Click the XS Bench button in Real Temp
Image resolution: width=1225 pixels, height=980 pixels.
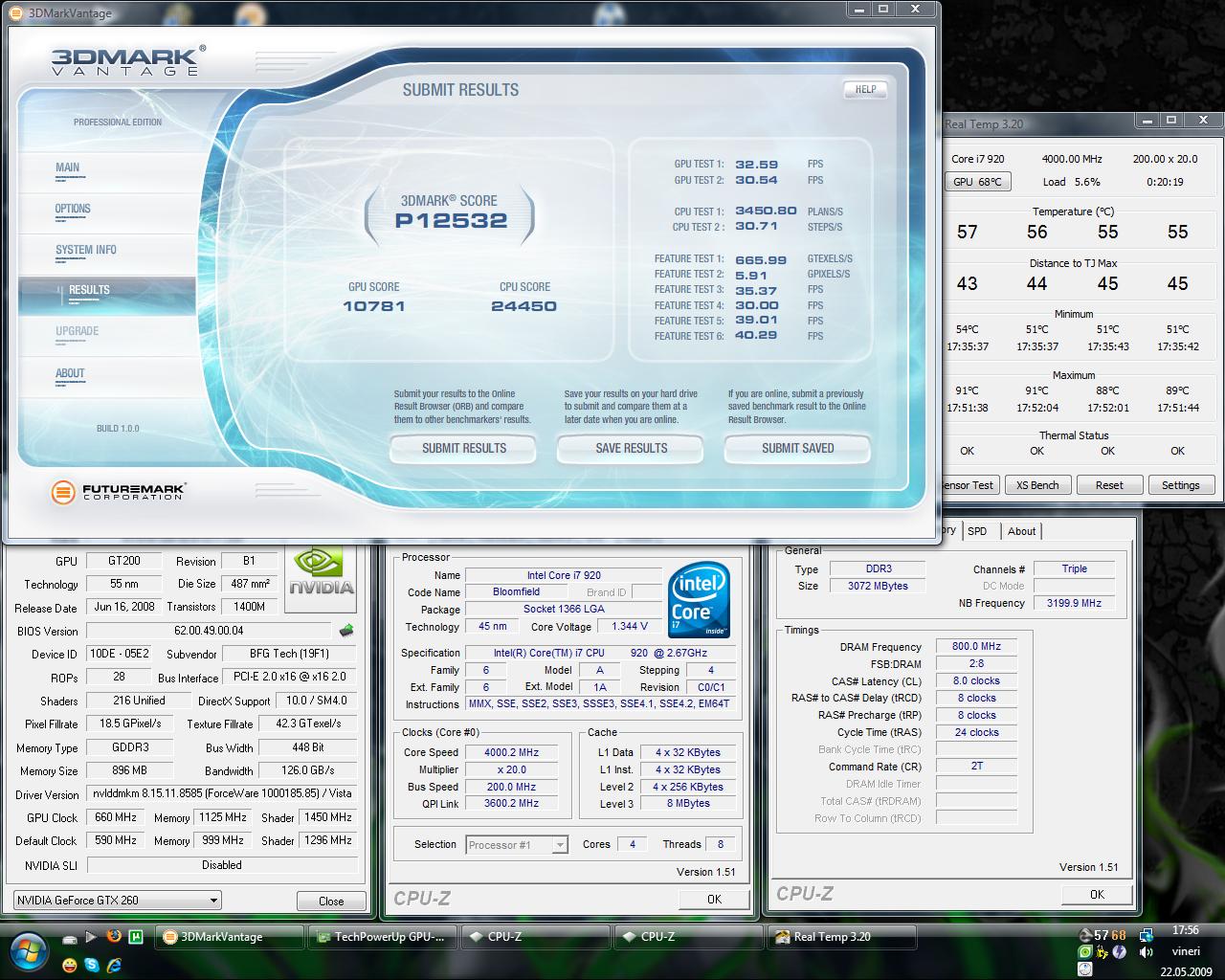1037,485
